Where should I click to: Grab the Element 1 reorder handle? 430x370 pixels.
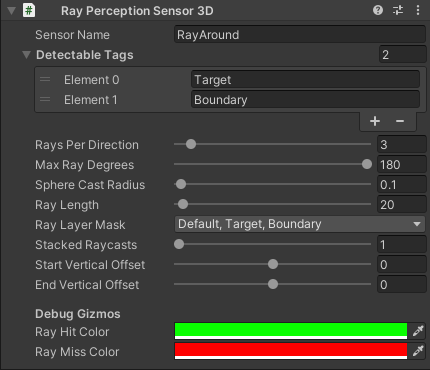(45, 100)
